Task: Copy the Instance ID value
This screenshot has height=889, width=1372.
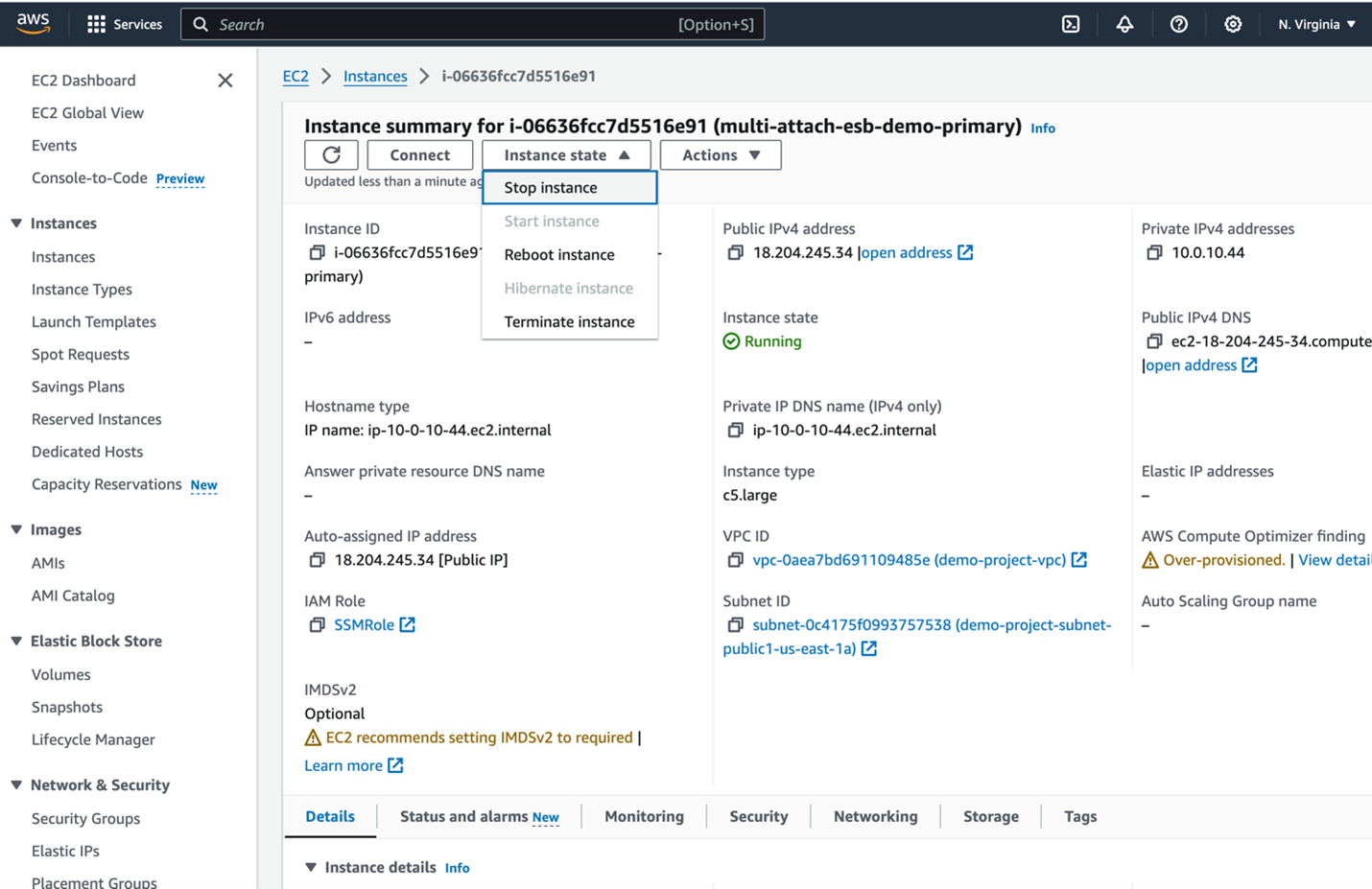Action: [317, 252]
